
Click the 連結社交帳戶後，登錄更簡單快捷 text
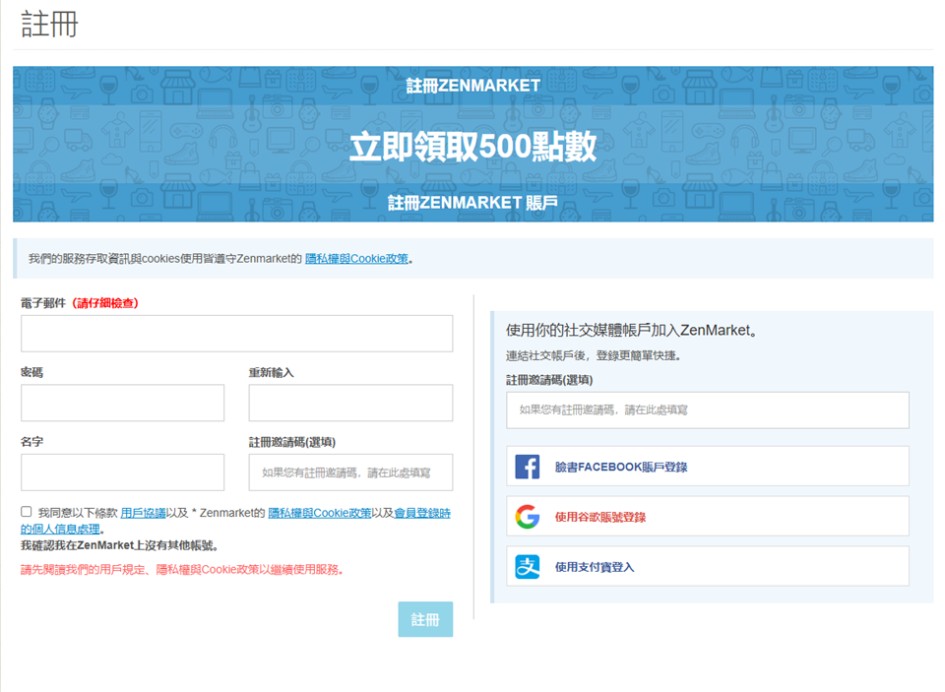pos(593,356)
